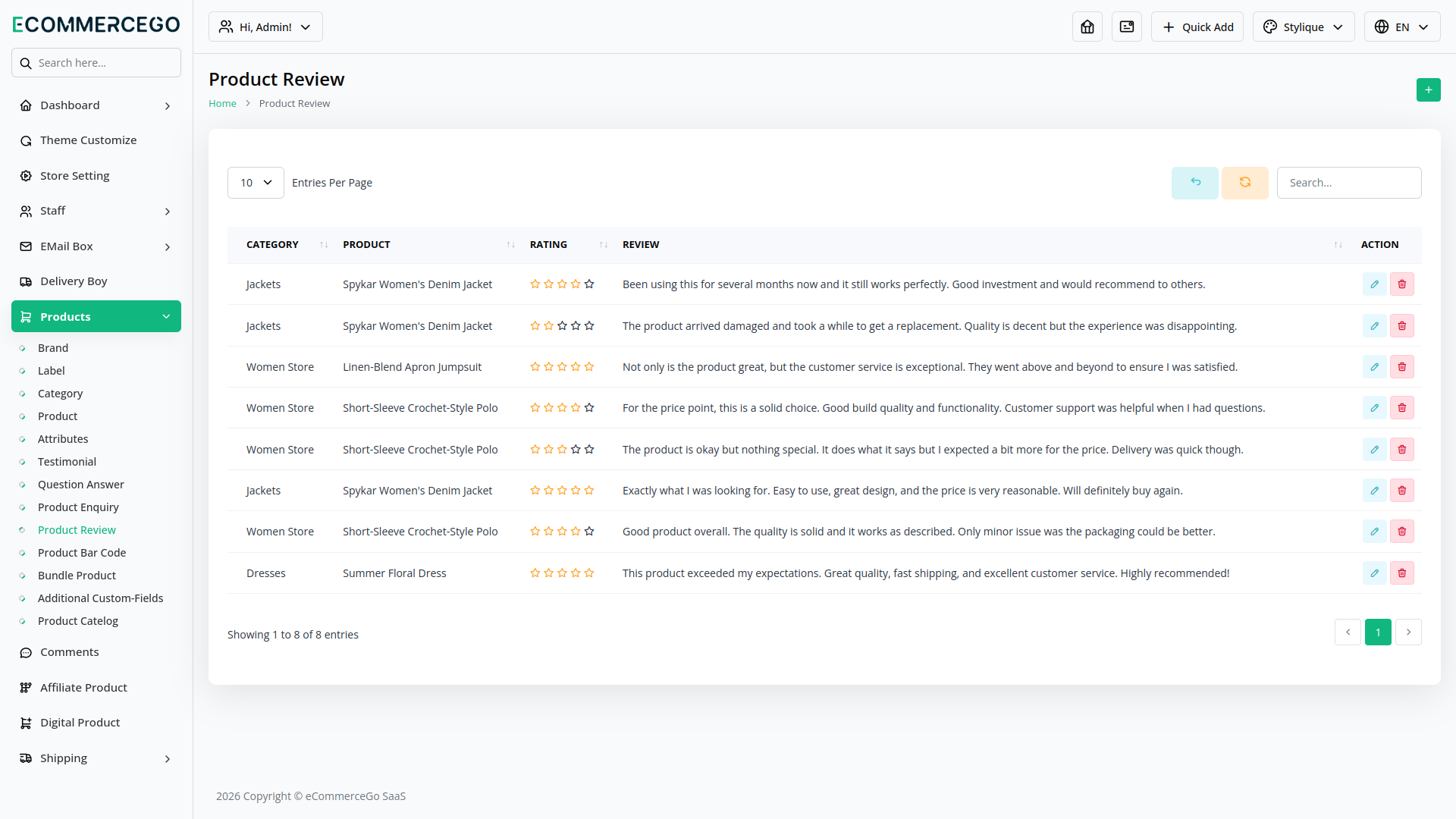Focus the sidebar 'Search here...' field
The height and width of the screenshot is (819, 1456).
click(96, 63)
